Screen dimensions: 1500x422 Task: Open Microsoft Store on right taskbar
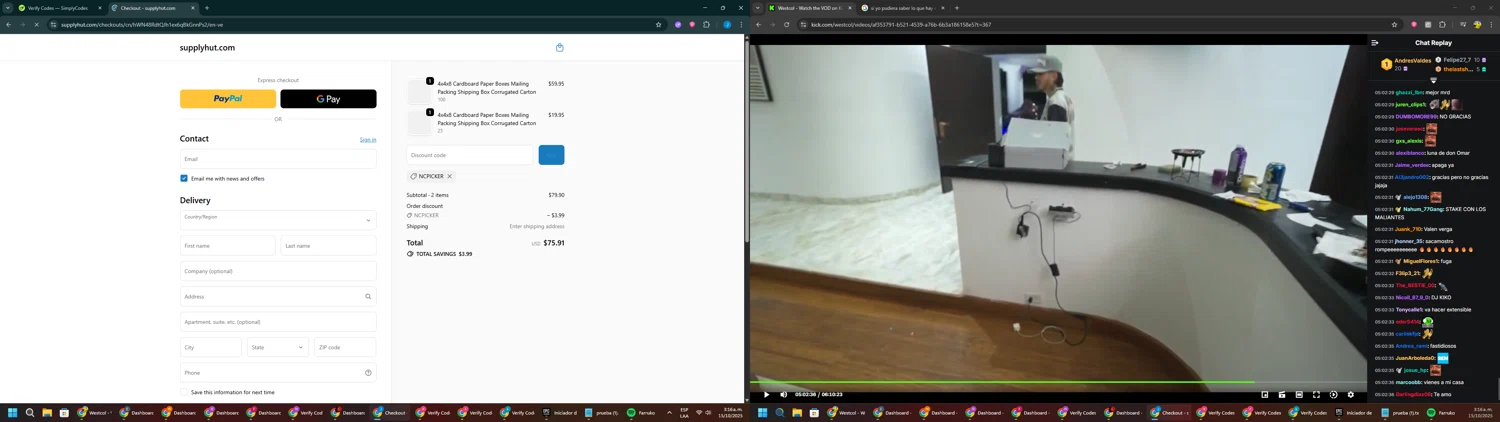pyautogui.click(x=814, y=412)
